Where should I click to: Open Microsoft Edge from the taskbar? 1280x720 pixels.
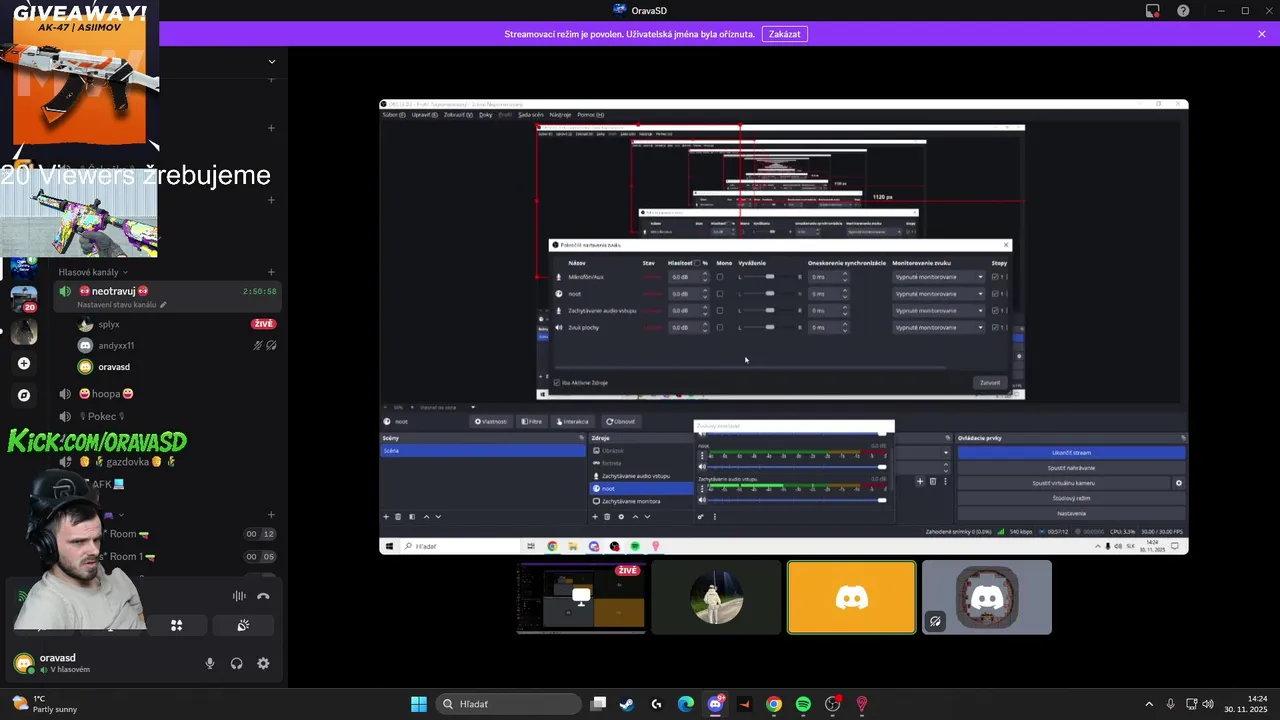pyautogui.click(x=686, y=704)
